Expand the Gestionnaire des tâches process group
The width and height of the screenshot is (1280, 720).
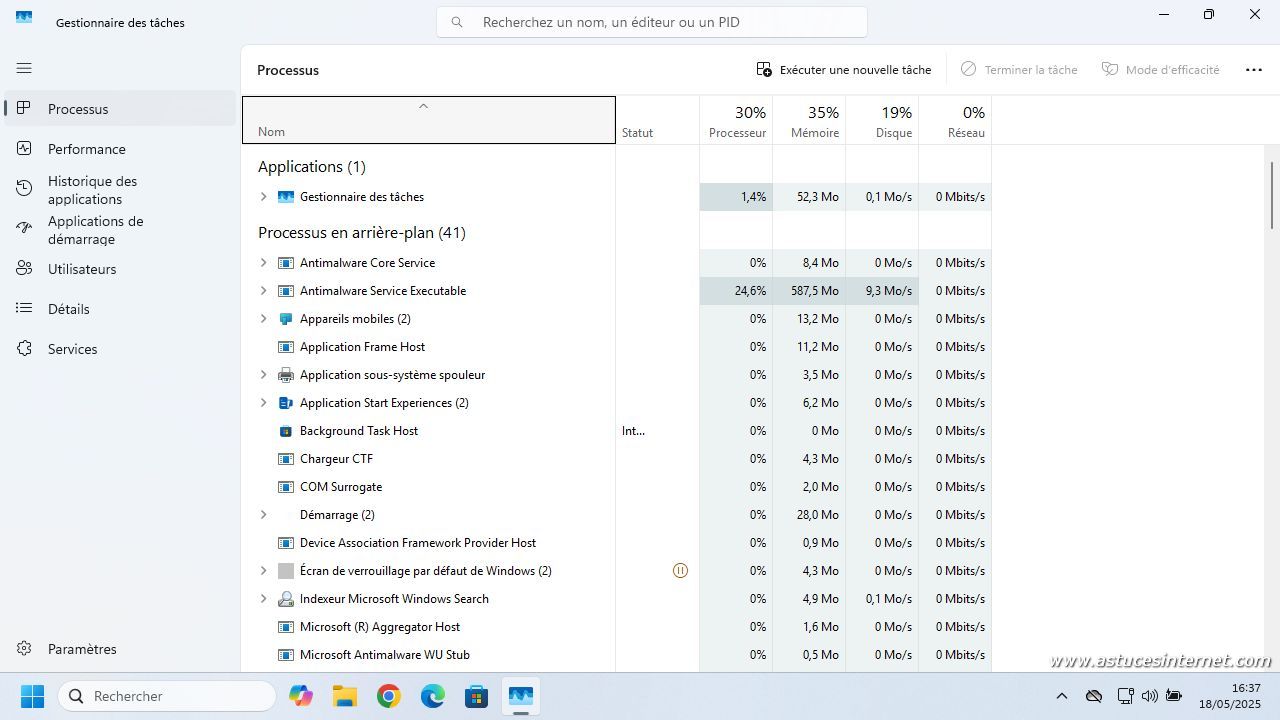(264, 197)
